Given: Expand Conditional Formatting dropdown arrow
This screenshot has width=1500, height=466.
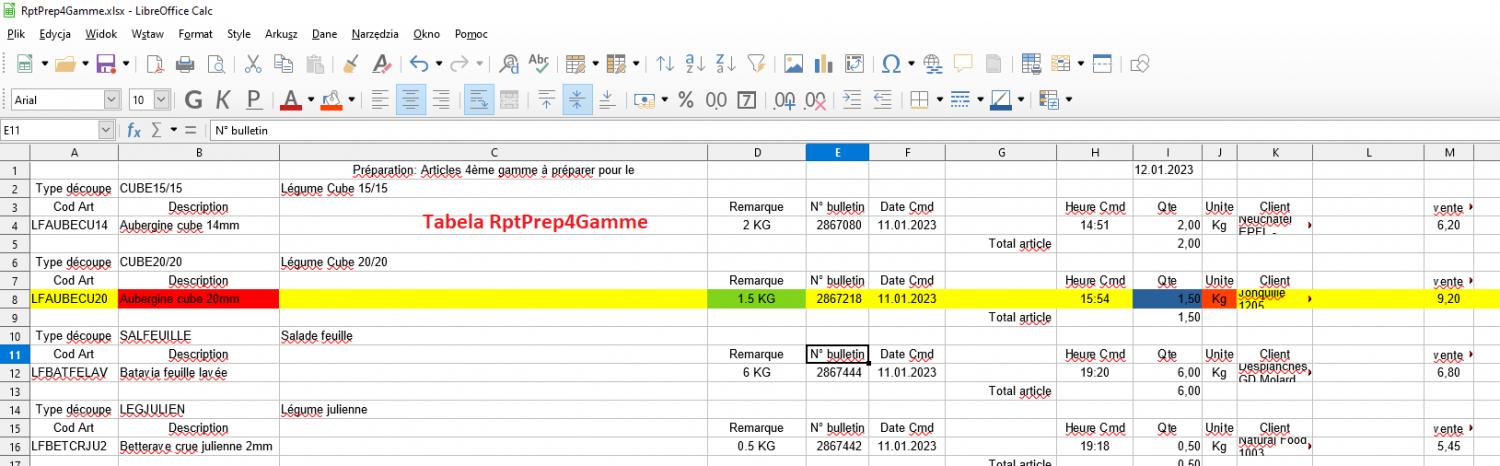Looking at the screenshot, I should tap(1069, 100).
